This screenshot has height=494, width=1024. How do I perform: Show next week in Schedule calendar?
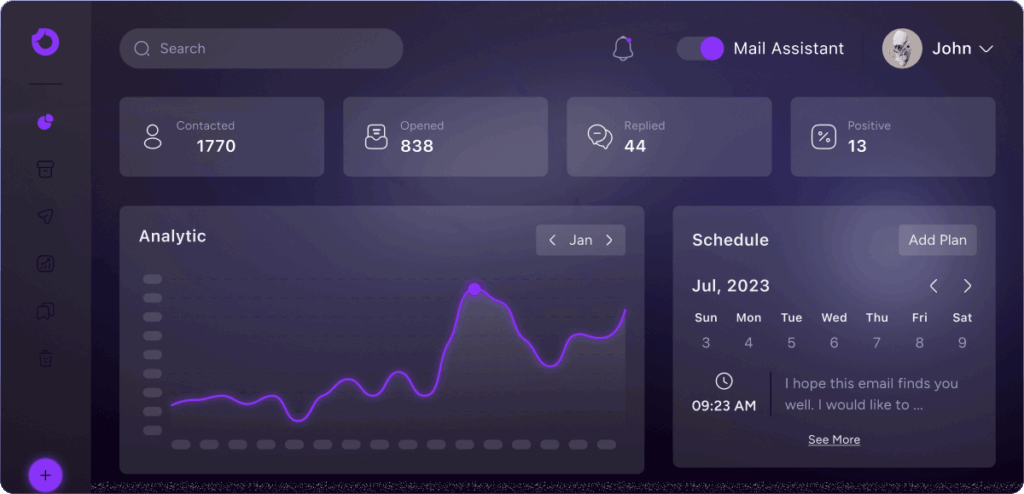[x=967, y=286]
